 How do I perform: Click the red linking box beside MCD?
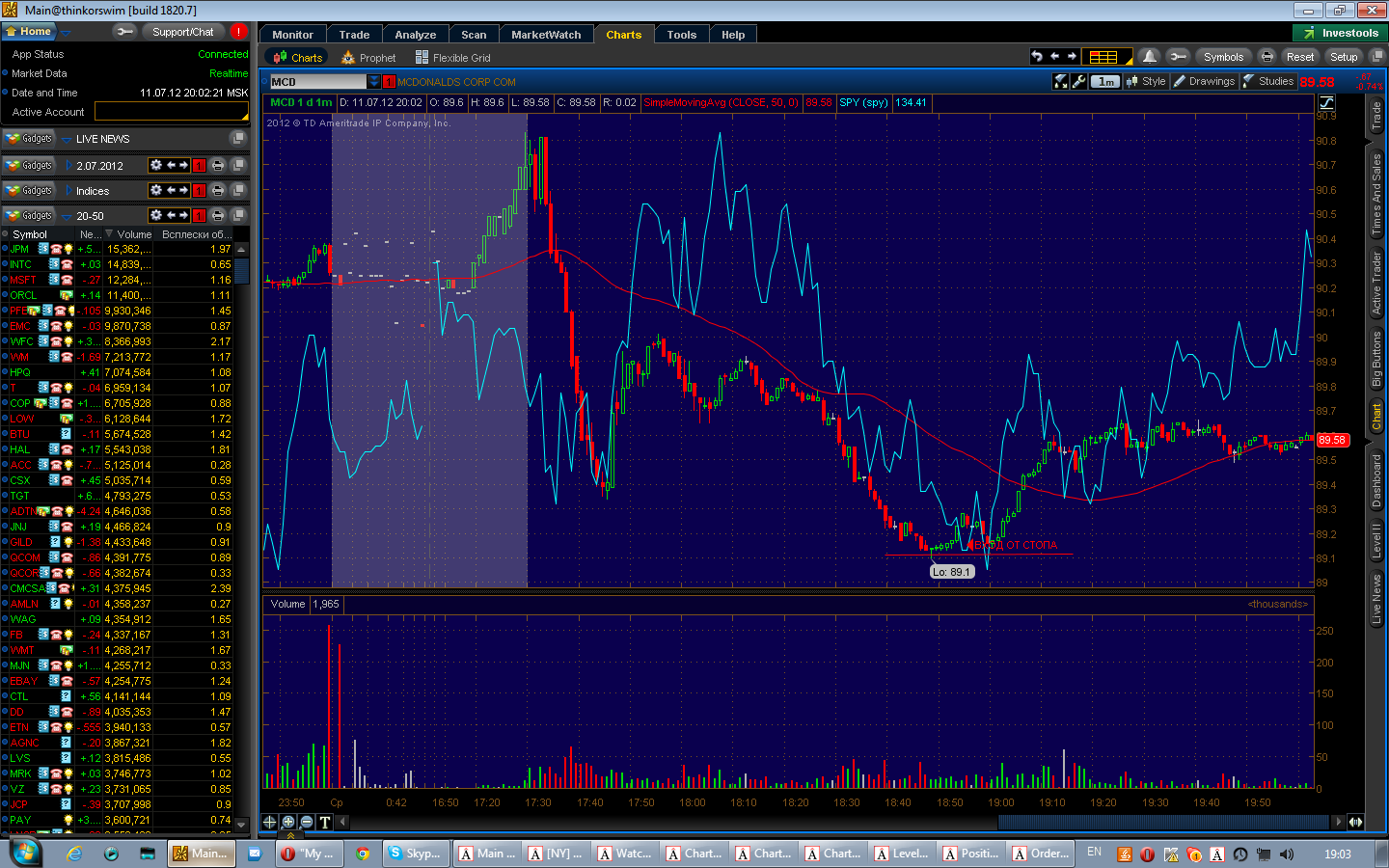pos(389,82)
